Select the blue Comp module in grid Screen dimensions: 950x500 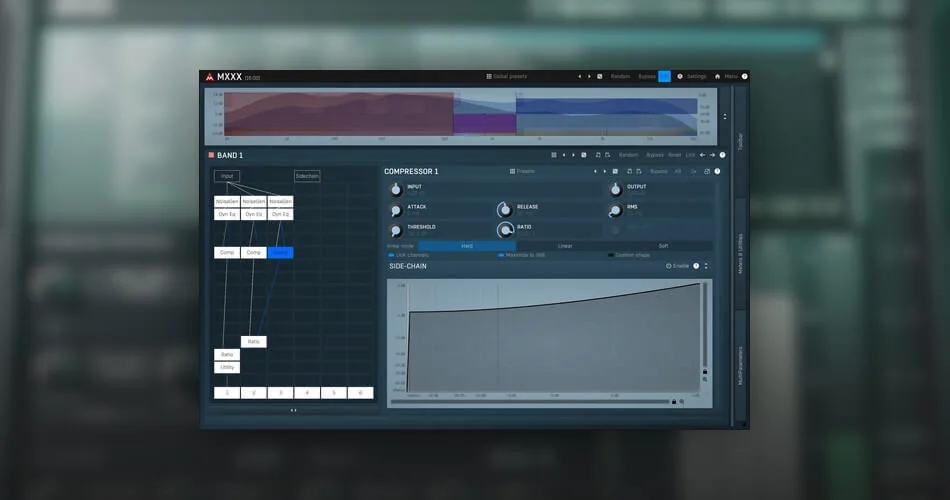(281, 253)
